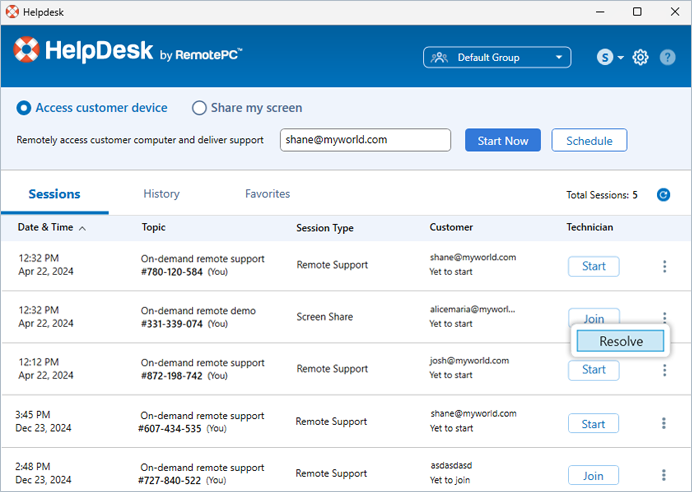692x492 pixels.
Task: Open the user account avatar dropdown
Action: [609, 58]
